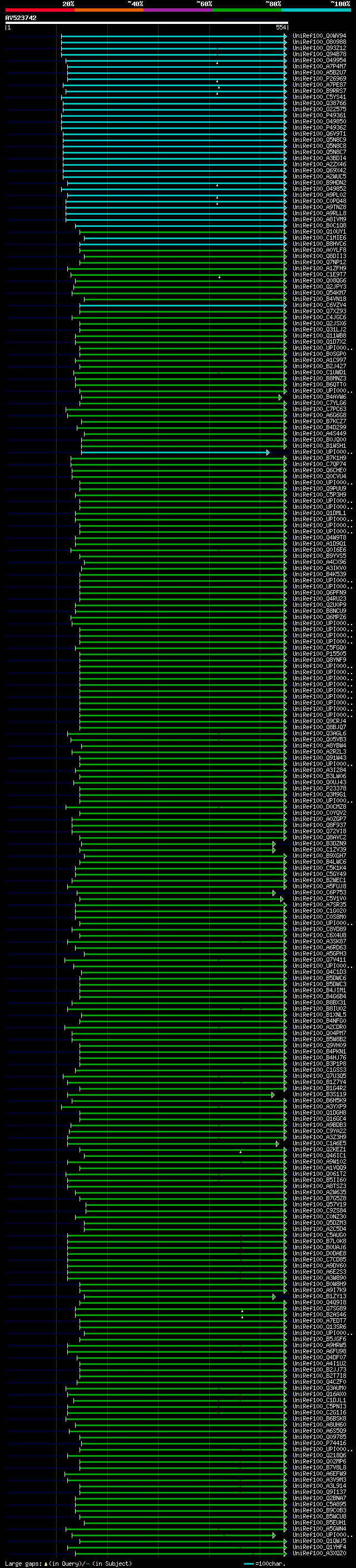Select label UniRef100_C8VD89
Screen dimensions: 356x1568
pyautogui.click(x=319, y=929)
